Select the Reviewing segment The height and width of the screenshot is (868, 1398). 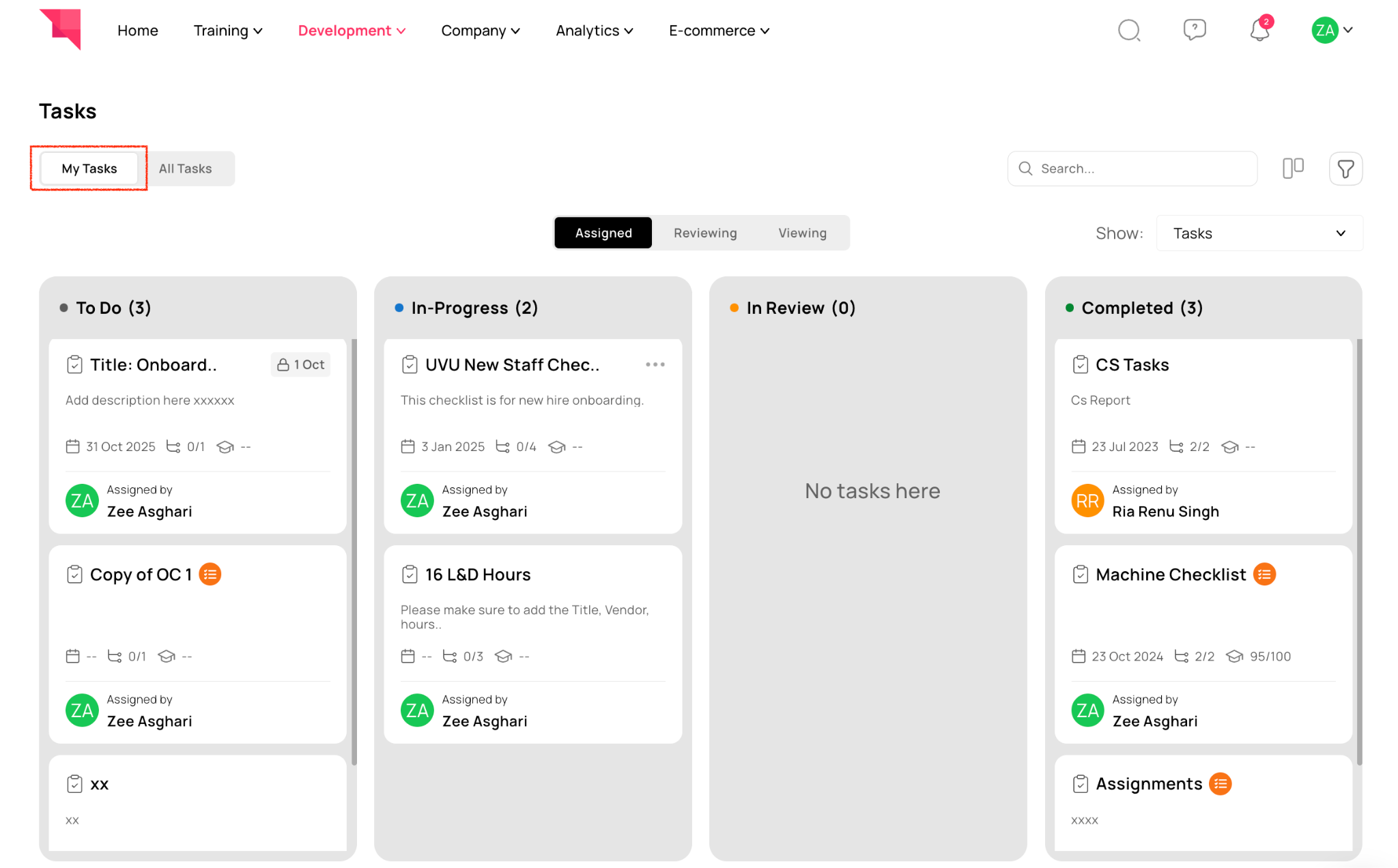pos(705,233)
